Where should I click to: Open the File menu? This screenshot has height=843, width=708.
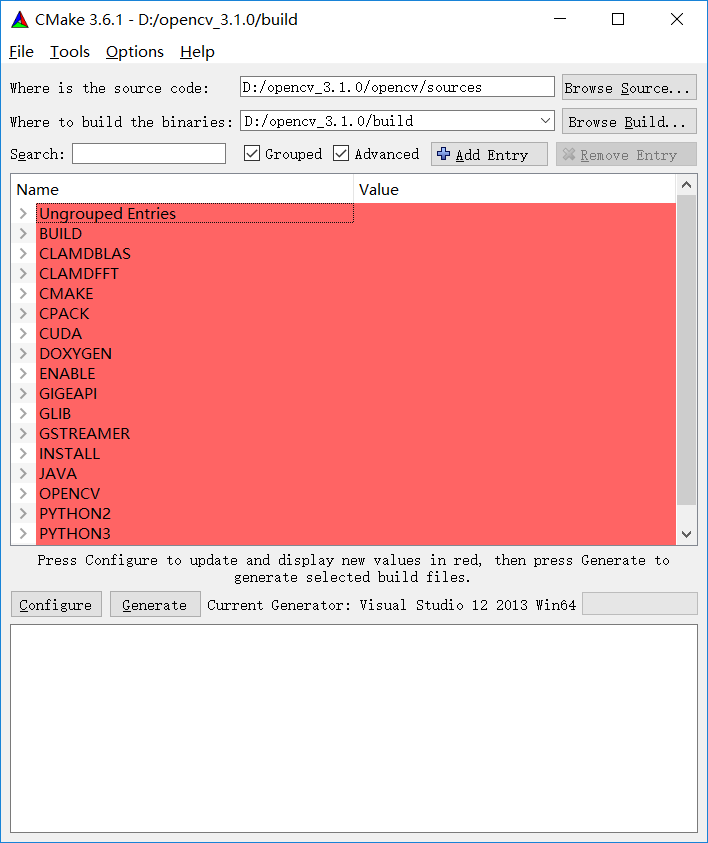(x=22, y=52)
